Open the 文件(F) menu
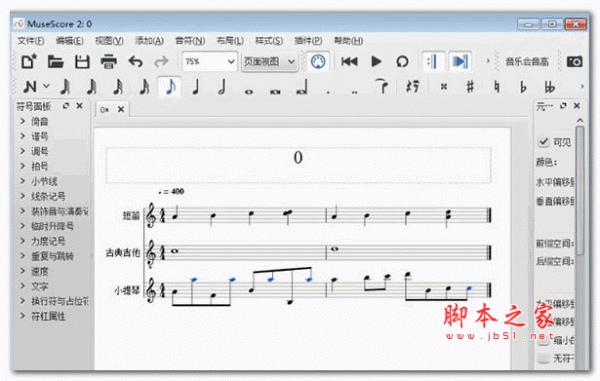600x381 pixels. pyautogui.click(x=31, y=41)
